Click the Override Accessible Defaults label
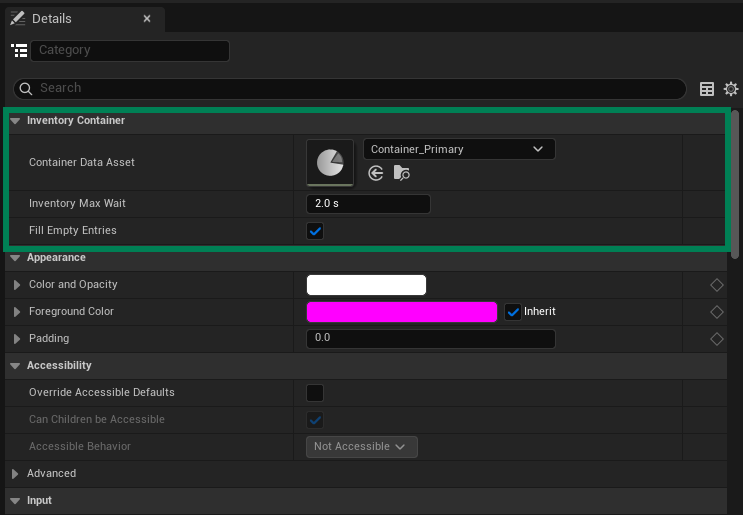The width and height of the screenshot is (743, 515). point(101,393)
